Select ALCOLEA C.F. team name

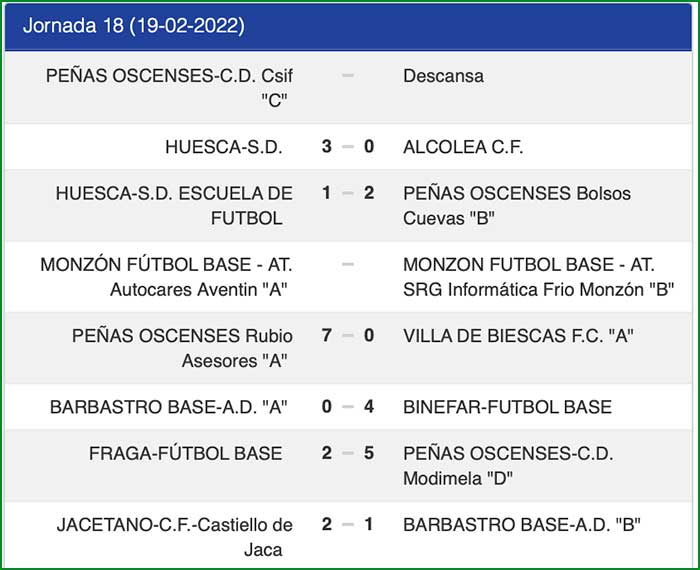[463, 147]
